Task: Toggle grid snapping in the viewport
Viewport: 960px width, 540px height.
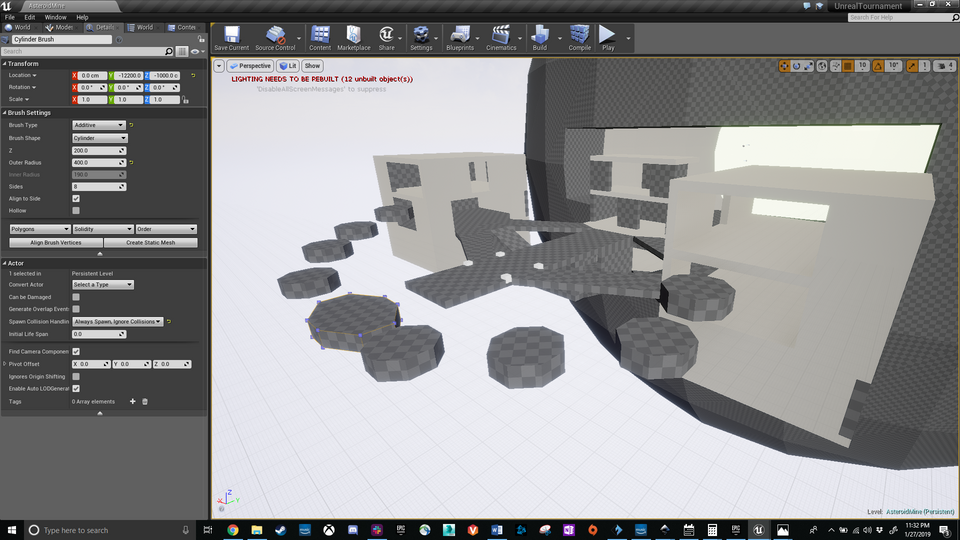Action: 848,66
